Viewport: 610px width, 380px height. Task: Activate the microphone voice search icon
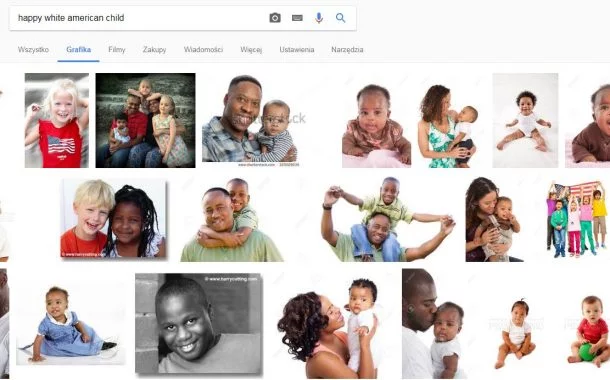pos(319,18)
